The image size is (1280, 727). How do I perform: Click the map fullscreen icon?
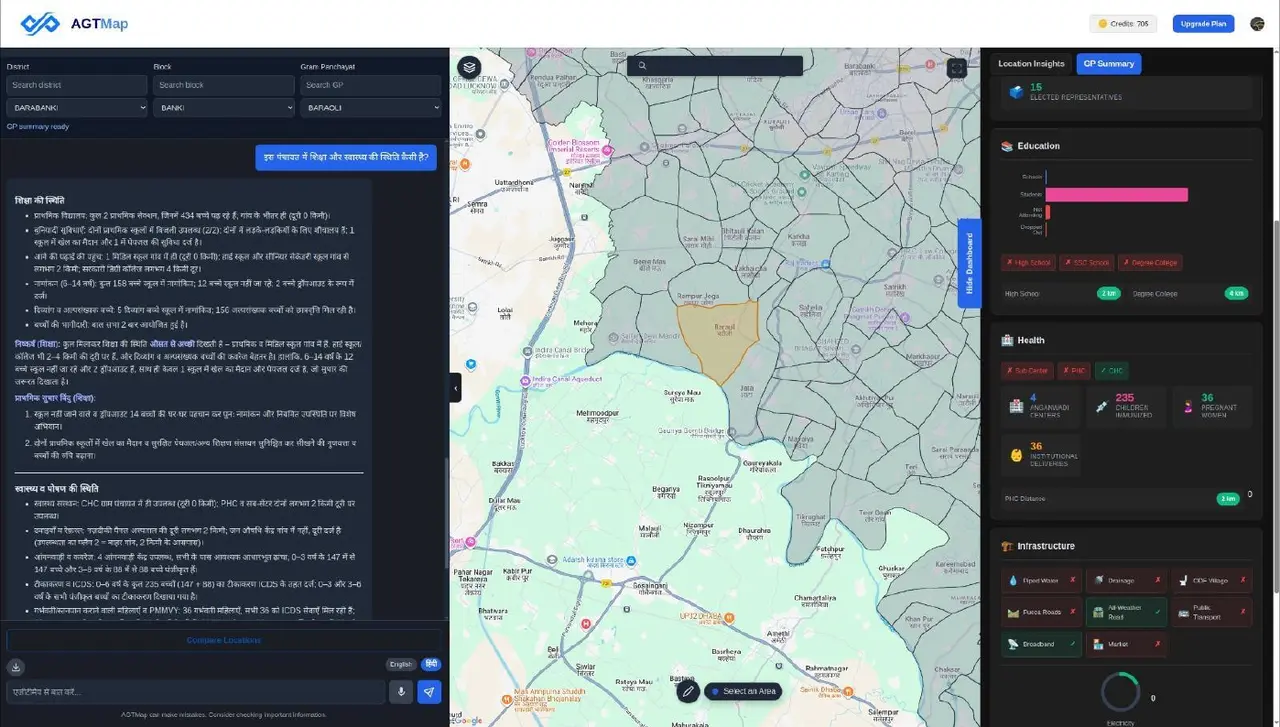tap(957, 68)
